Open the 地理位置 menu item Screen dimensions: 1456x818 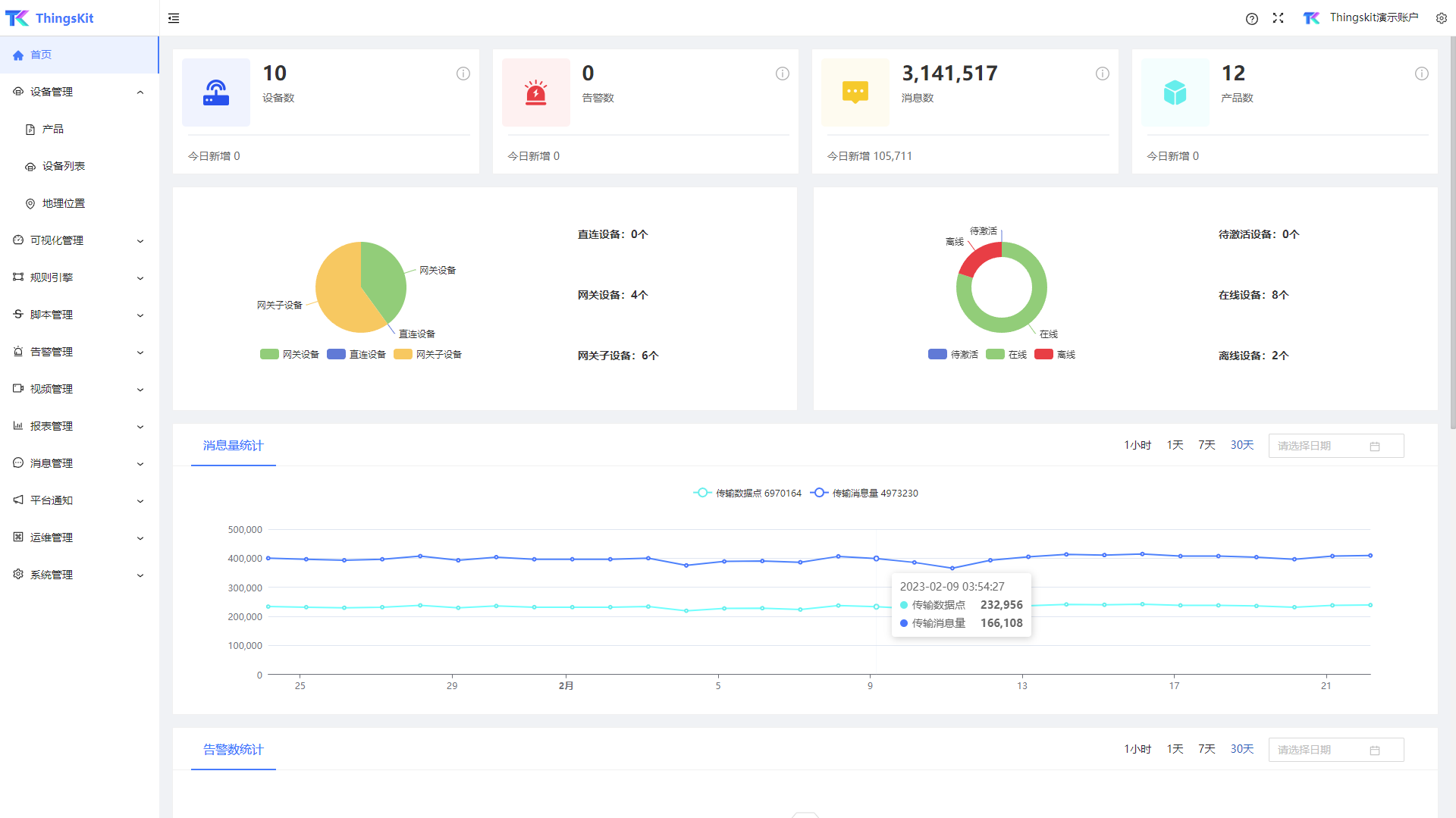(80, 203)
